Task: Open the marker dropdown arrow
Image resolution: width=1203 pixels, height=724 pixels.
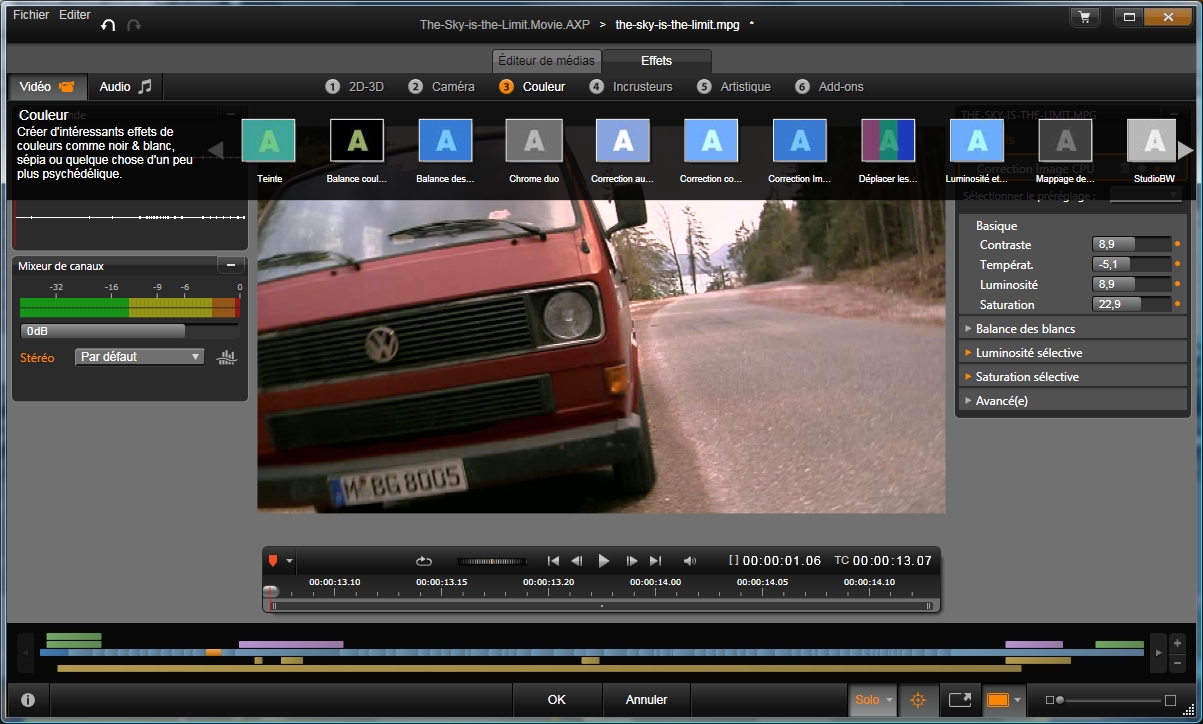Action: coord(290,561)
